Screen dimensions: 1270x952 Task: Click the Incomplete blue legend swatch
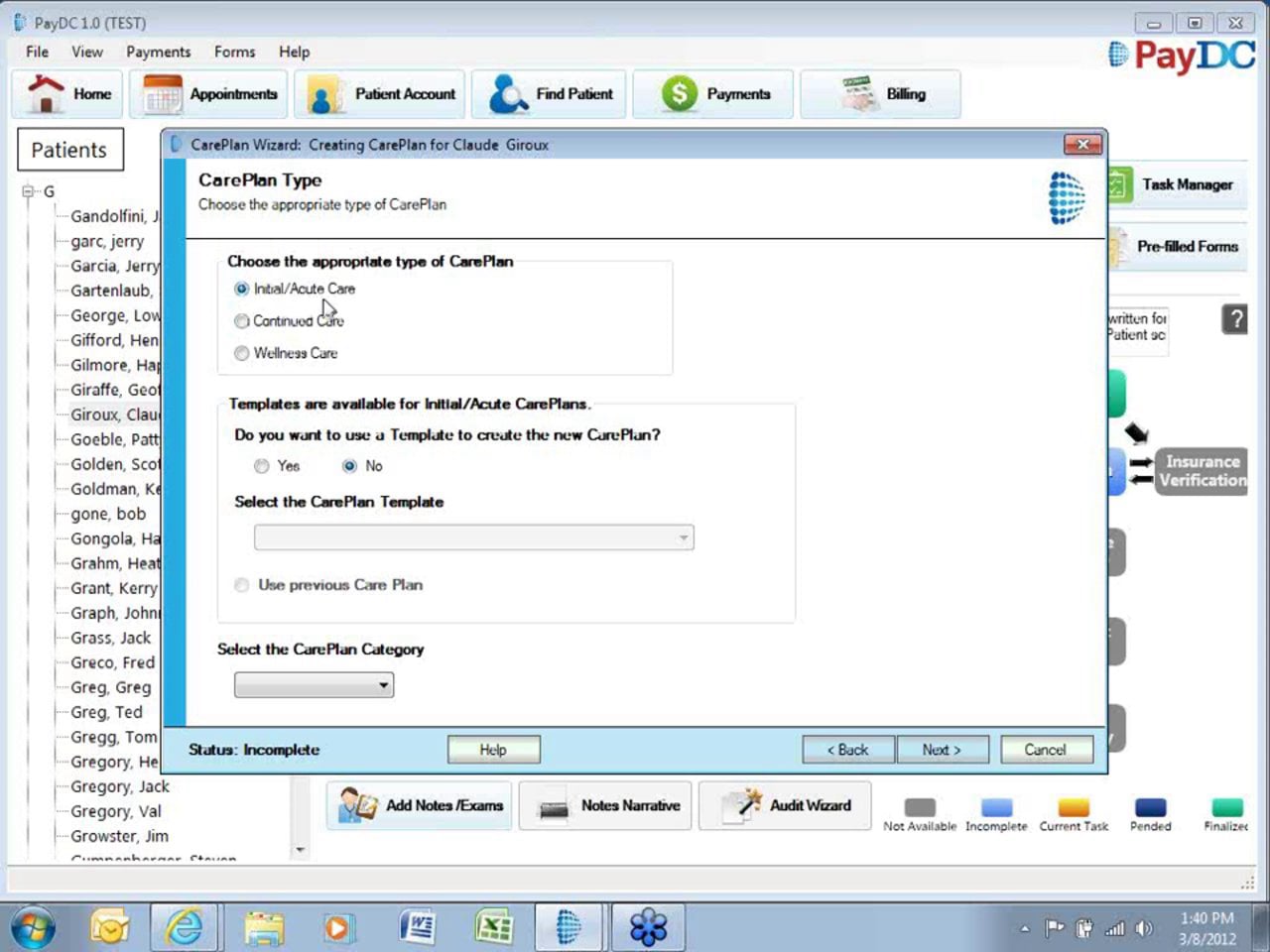coord(996,807)
